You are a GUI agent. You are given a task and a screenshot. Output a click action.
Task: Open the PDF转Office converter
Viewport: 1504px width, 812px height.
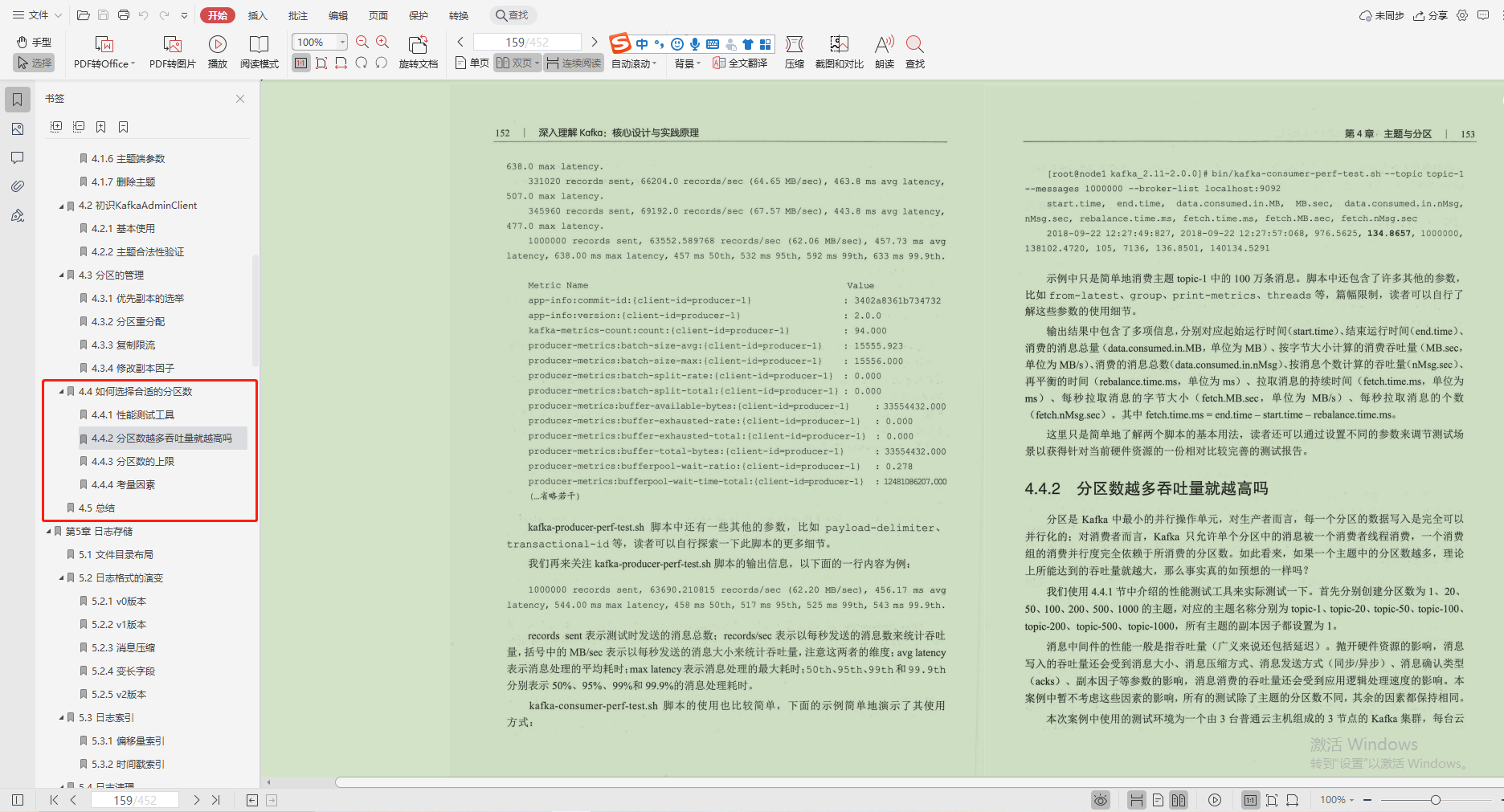point(104,52)
